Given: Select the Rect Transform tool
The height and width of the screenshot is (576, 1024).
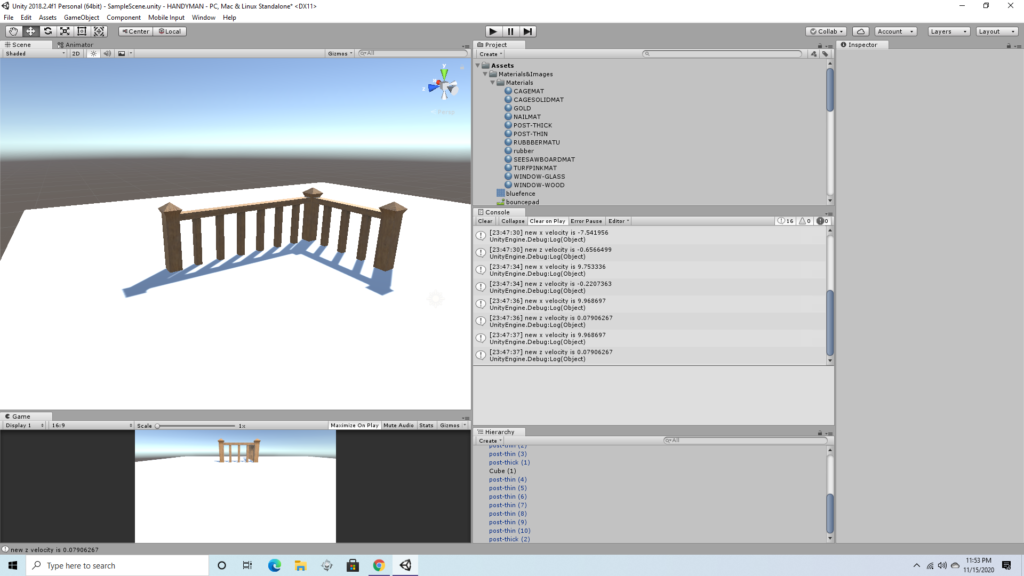Looking at the screenshot, I should [81, 31].
